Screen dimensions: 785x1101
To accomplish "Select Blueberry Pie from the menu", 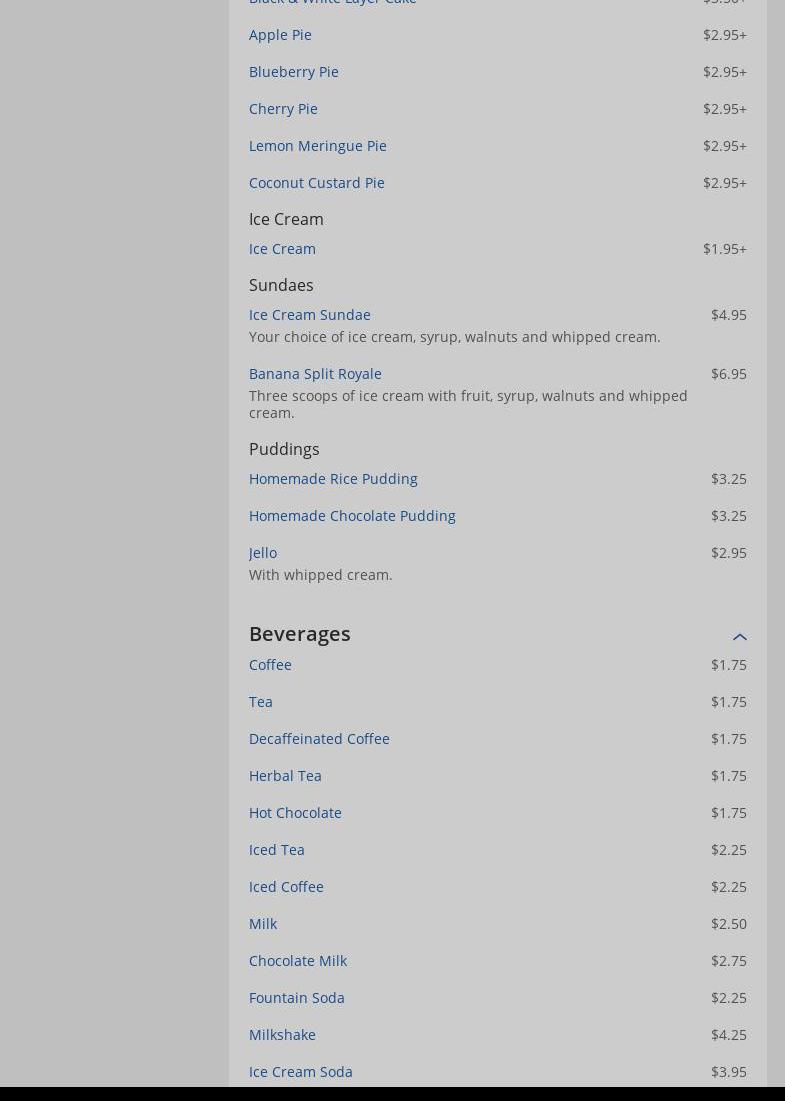I will 293,72.
